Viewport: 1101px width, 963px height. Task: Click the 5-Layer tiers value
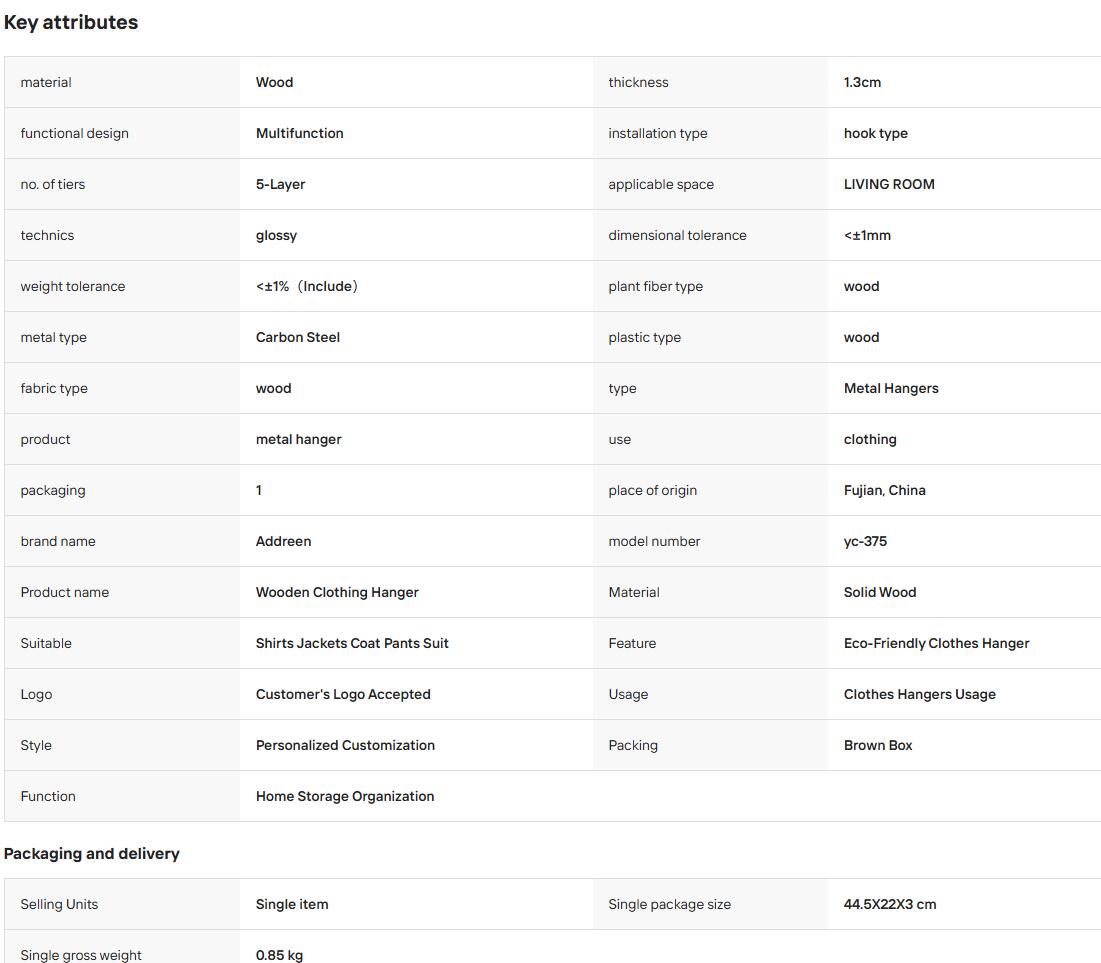[x=280, y=184]
